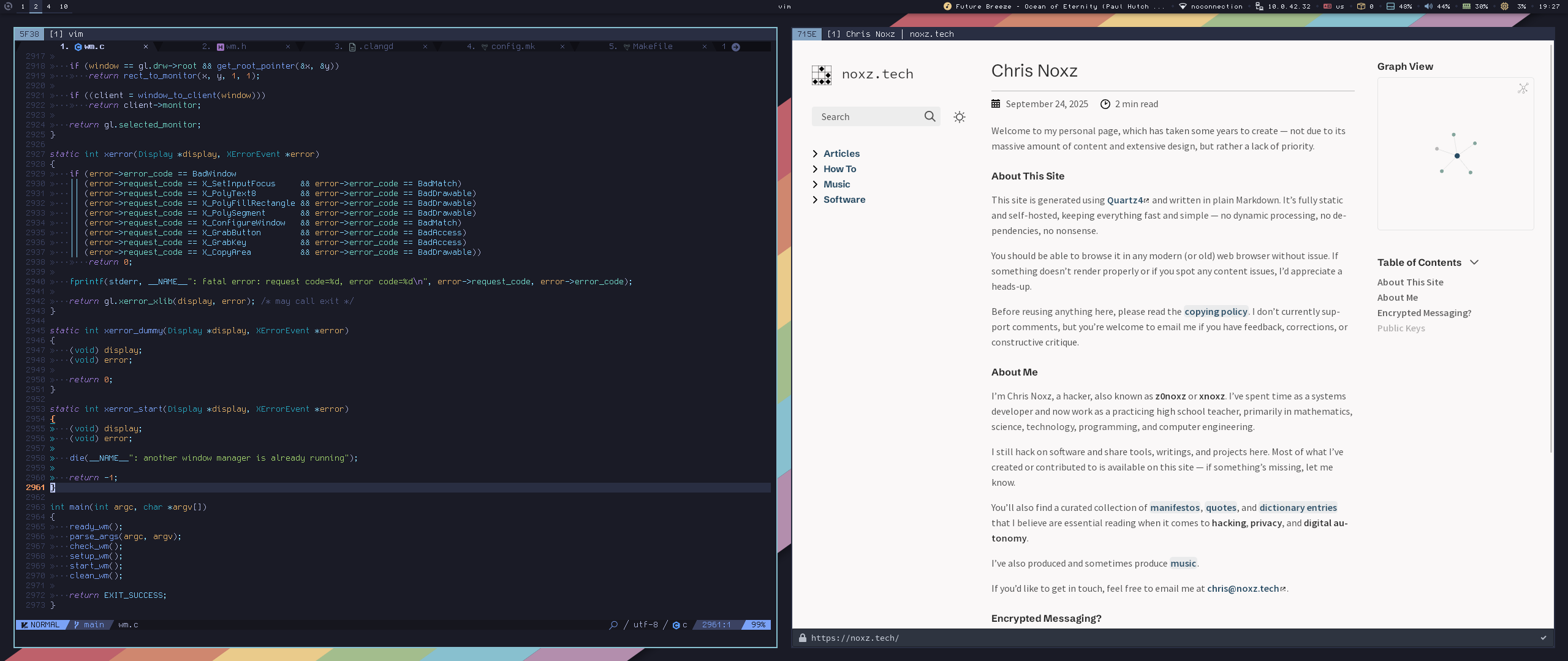Click the noxz.tech logo icon

821,75
